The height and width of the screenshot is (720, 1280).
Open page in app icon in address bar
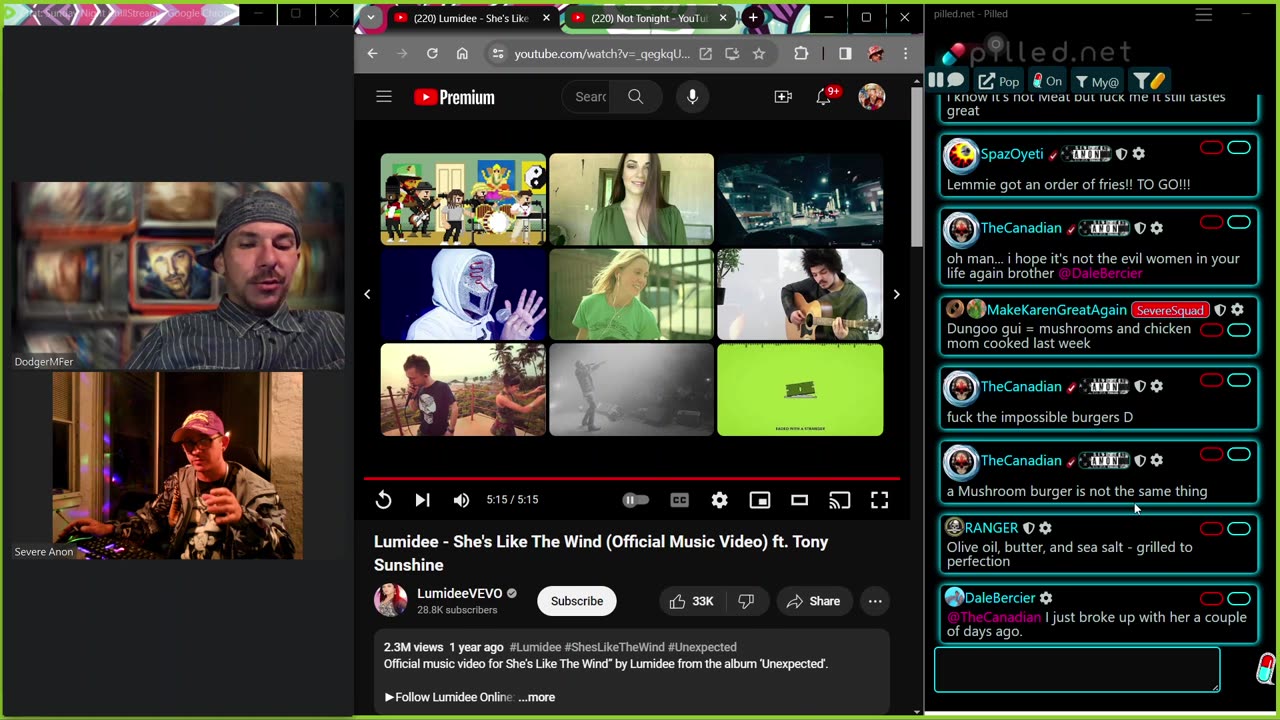click(706, 54)
